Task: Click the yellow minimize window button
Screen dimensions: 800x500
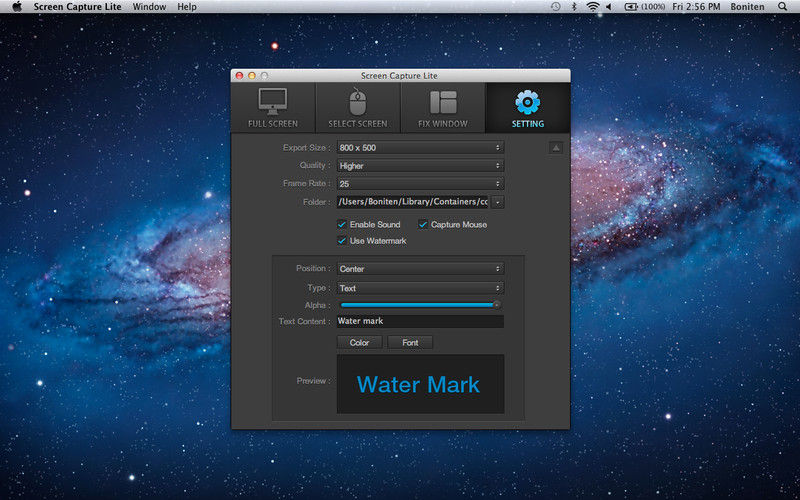Action: coord(252,76)
